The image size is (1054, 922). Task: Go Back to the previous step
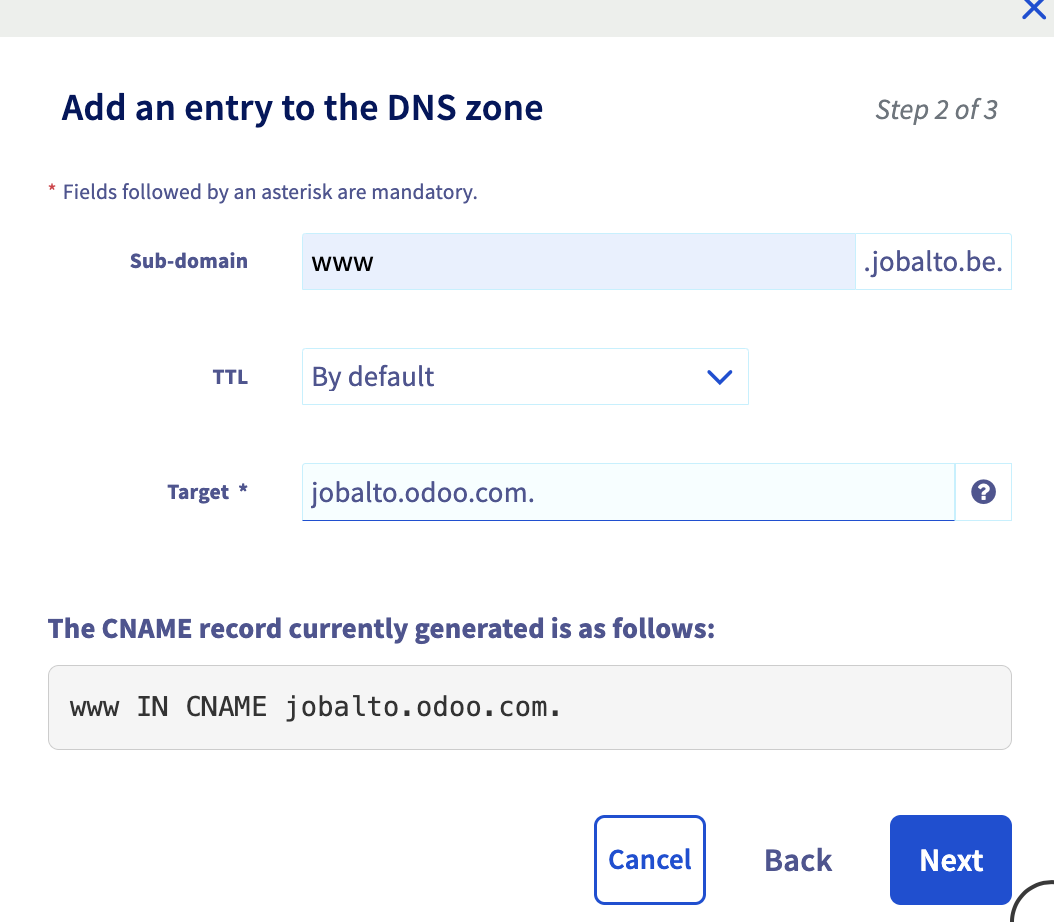coord(798,860)
